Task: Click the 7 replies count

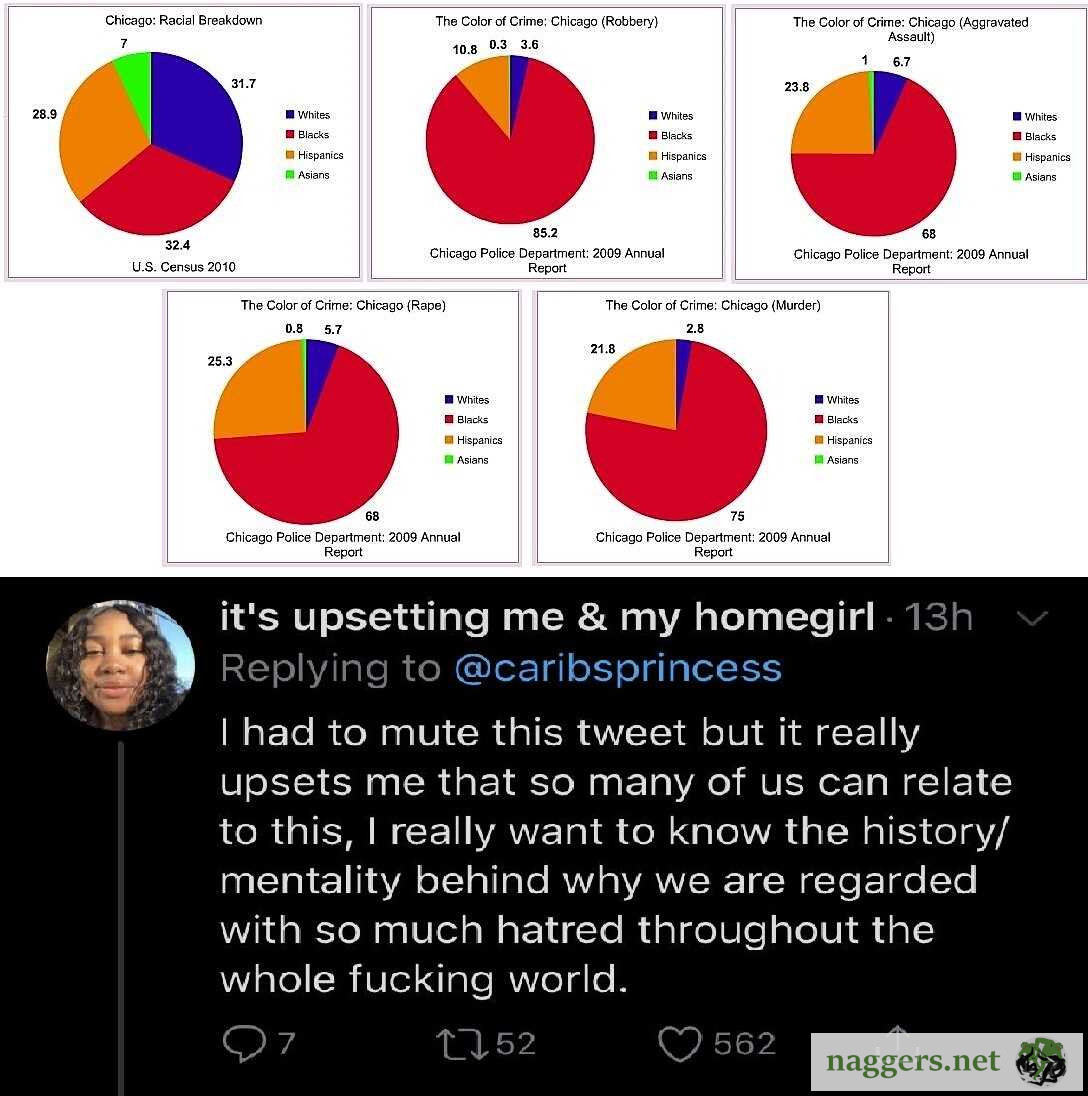Action: point(286,1045)
